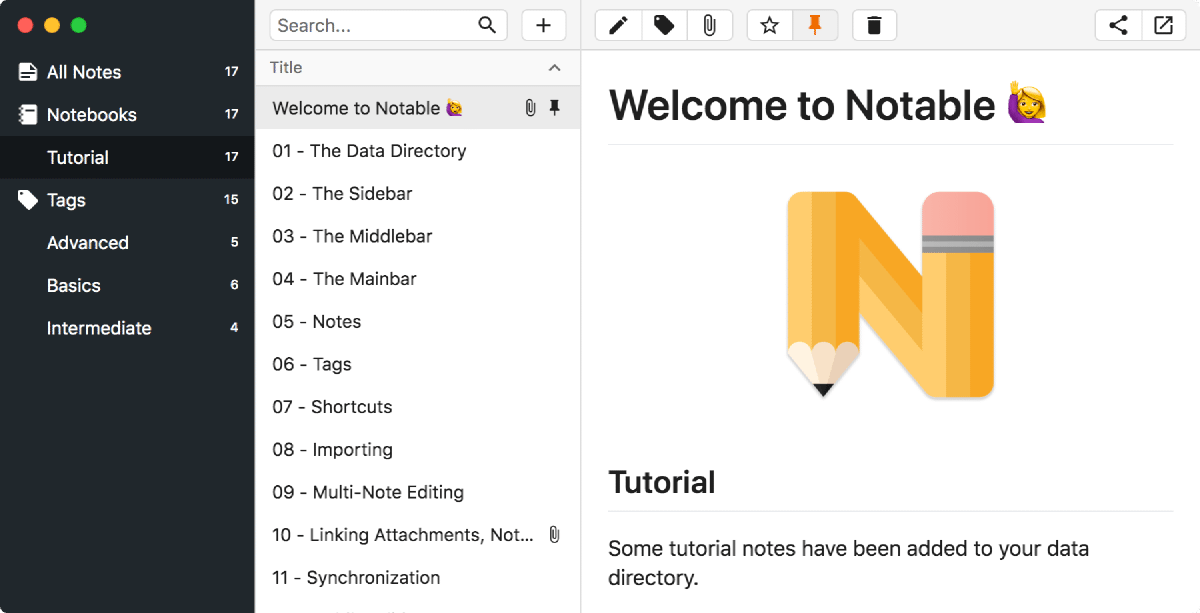Select All Notes in the sidebar

point(84,72)
